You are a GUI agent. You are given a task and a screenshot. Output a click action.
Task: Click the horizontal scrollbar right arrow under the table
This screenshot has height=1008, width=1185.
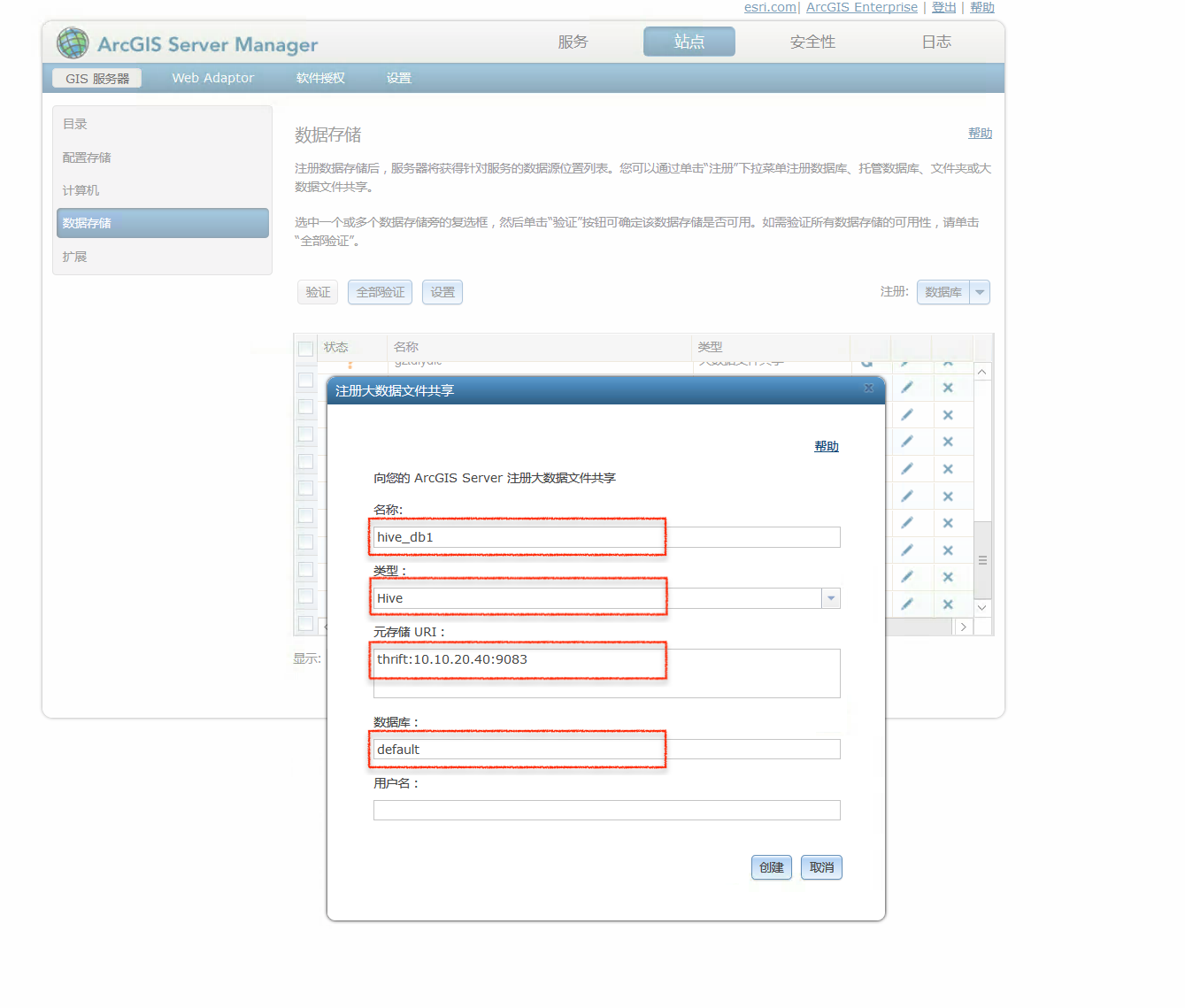point(963,627)
